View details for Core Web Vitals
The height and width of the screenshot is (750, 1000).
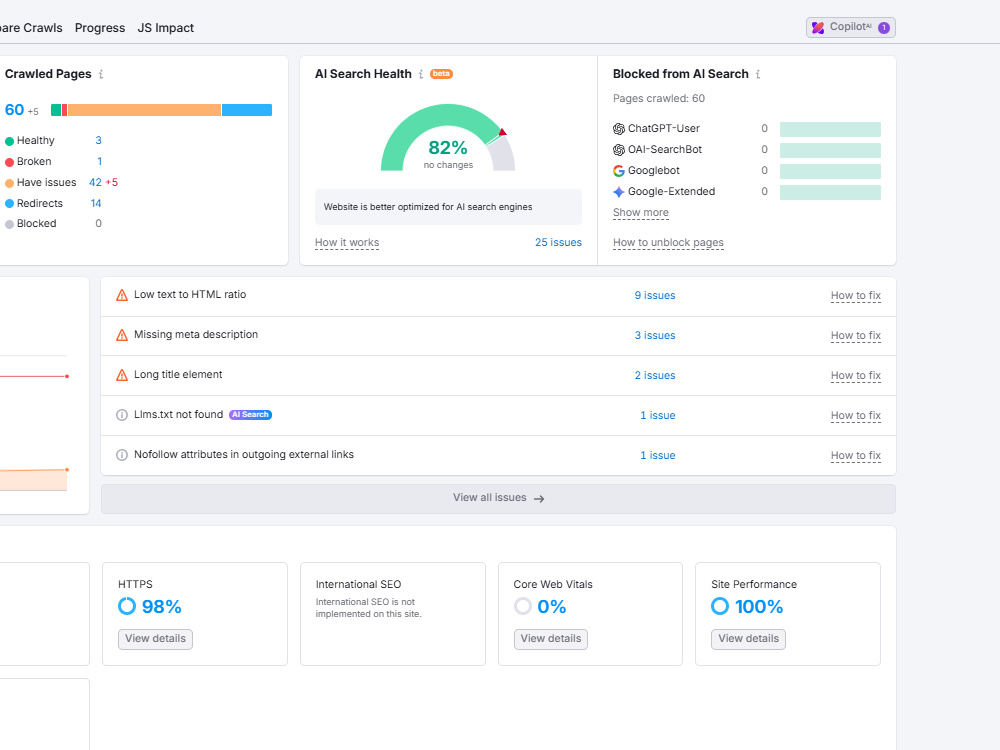tap(551, 639)
